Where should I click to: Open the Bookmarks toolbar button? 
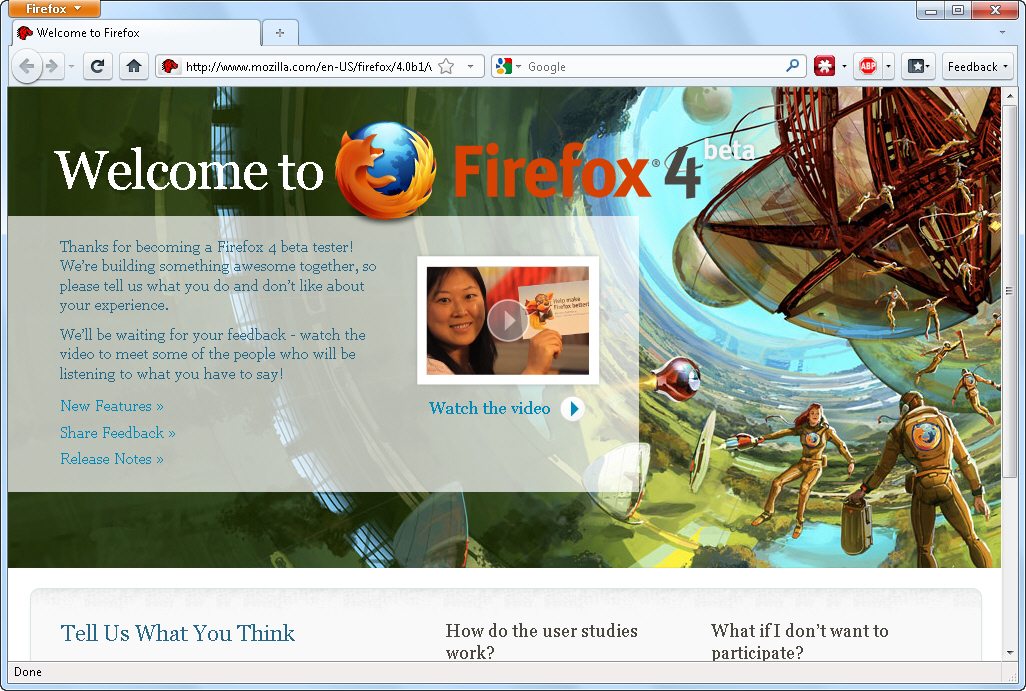click(916, 67)
